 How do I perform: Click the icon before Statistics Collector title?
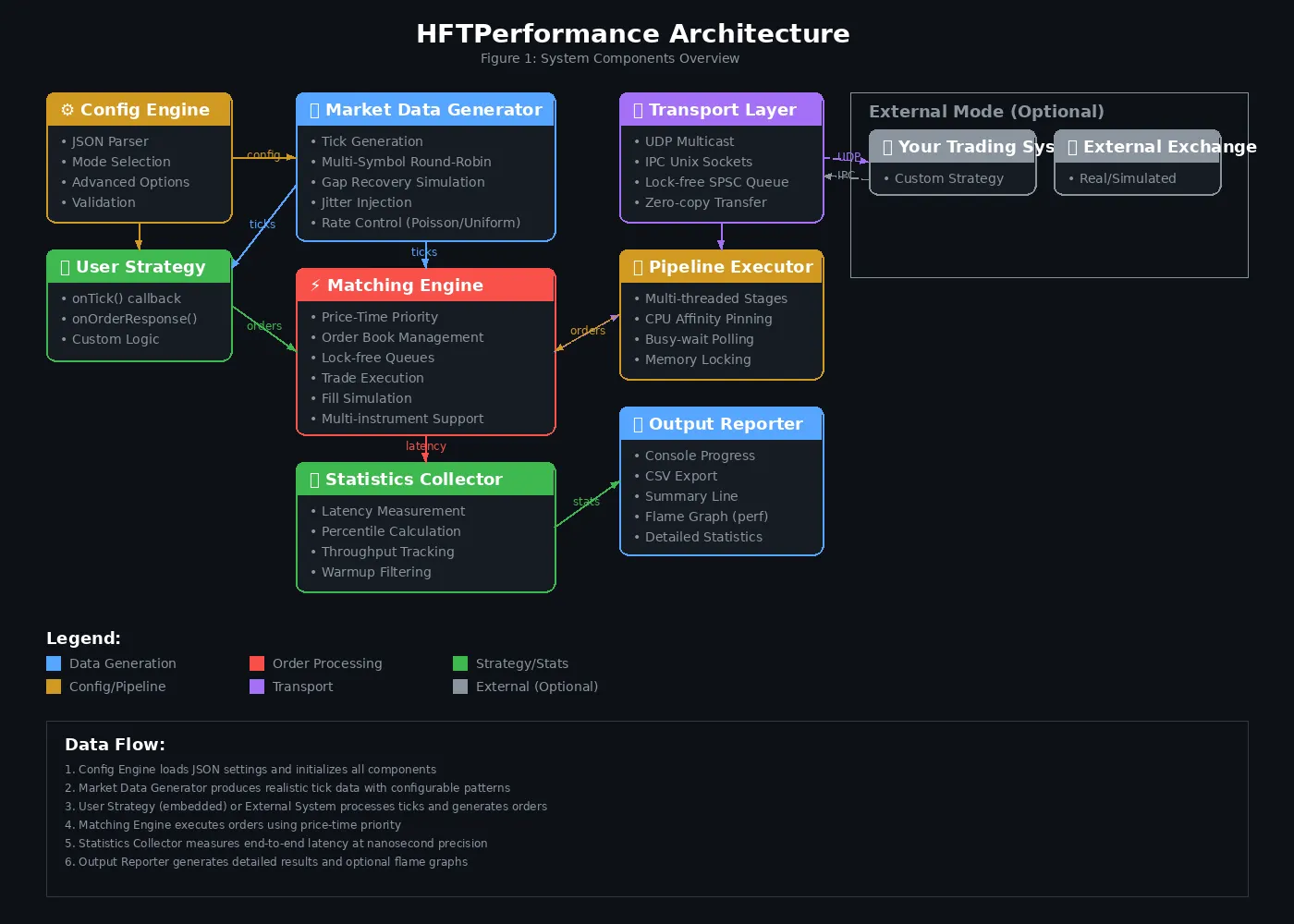pos(314,480)
